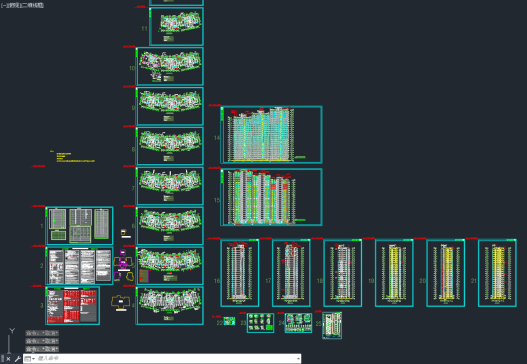Click the bottom command history line
The height and width of the screenshot is (364, 527).
point(42,349)
